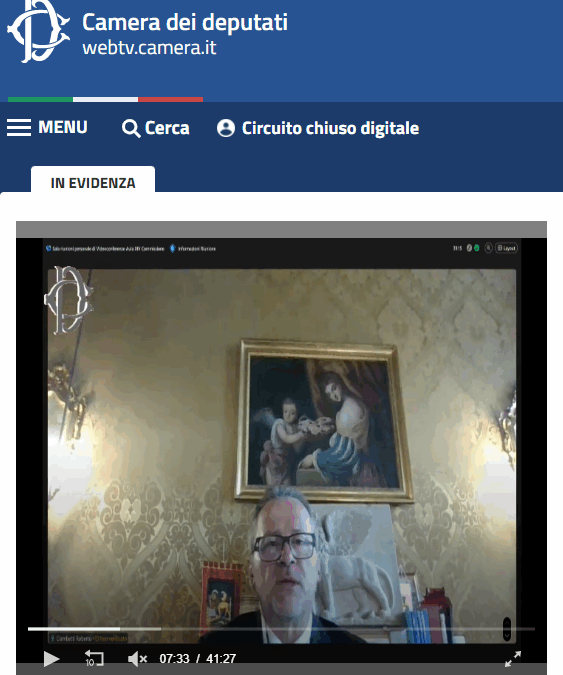Click the user account icon
This screenshot has width=563, height=675.
(x=226, y=128)
